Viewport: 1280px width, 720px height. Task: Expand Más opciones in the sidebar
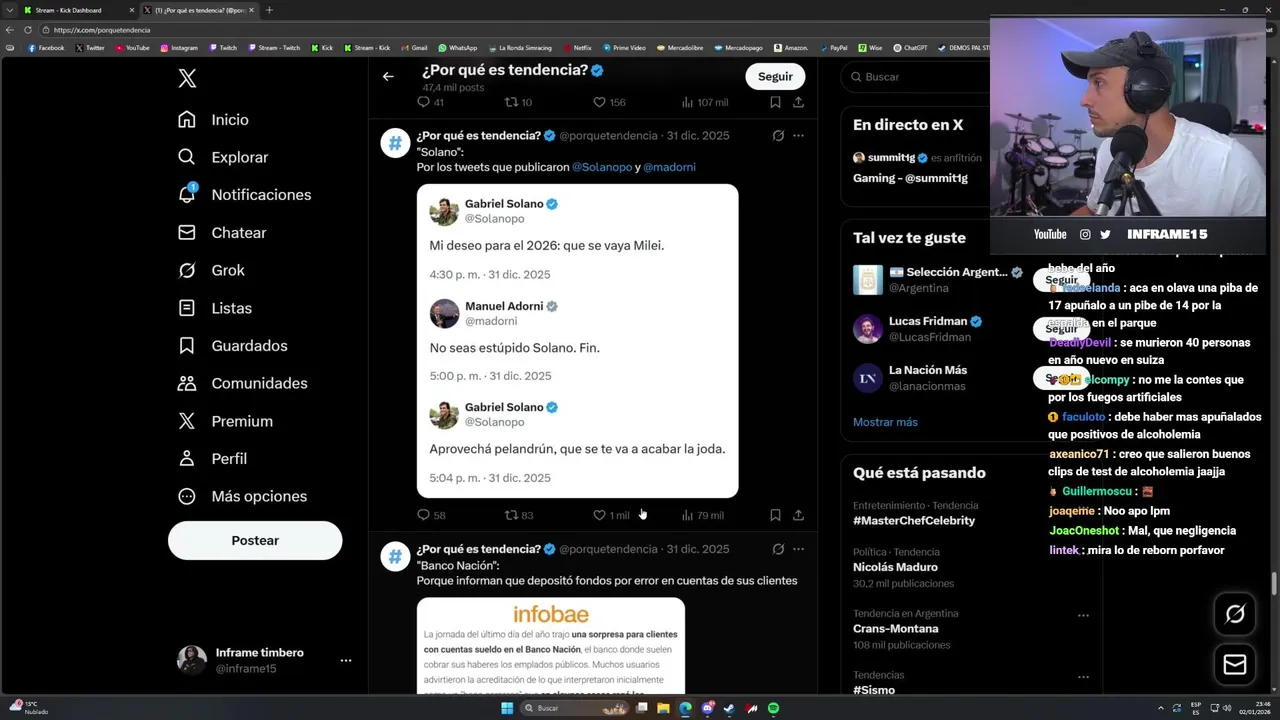[x=242, y=497]
